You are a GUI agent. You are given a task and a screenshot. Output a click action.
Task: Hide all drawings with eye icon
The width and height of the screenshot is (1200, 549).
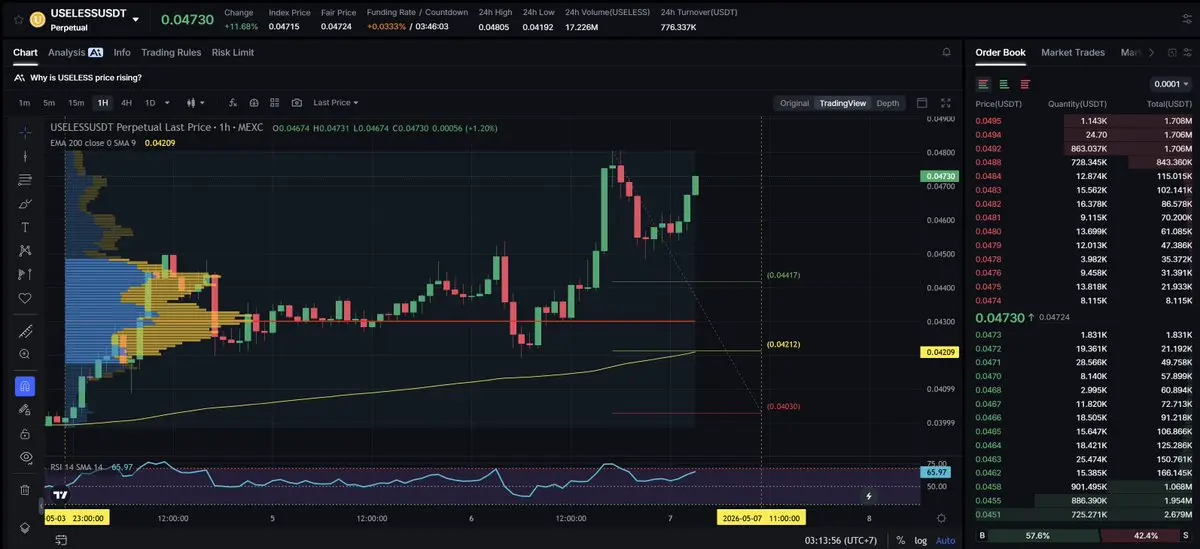(25, 457)
